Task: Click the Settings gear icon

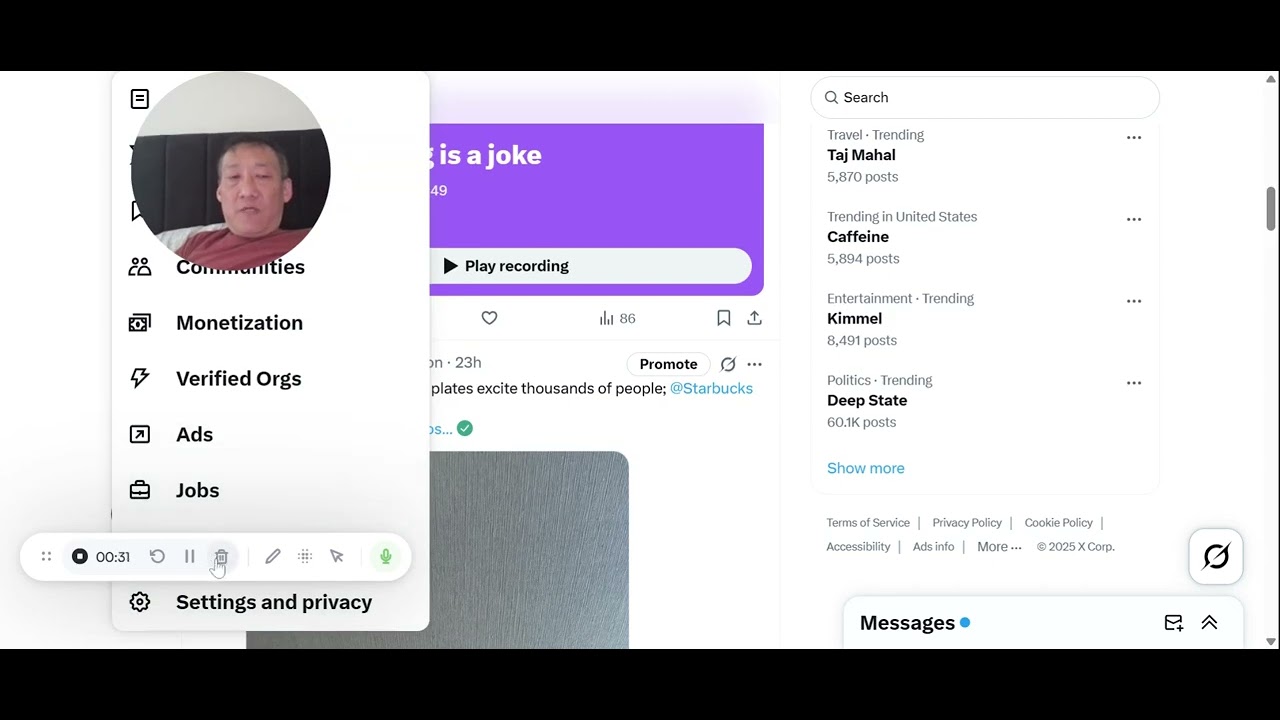Action: [x=140, y=602]
